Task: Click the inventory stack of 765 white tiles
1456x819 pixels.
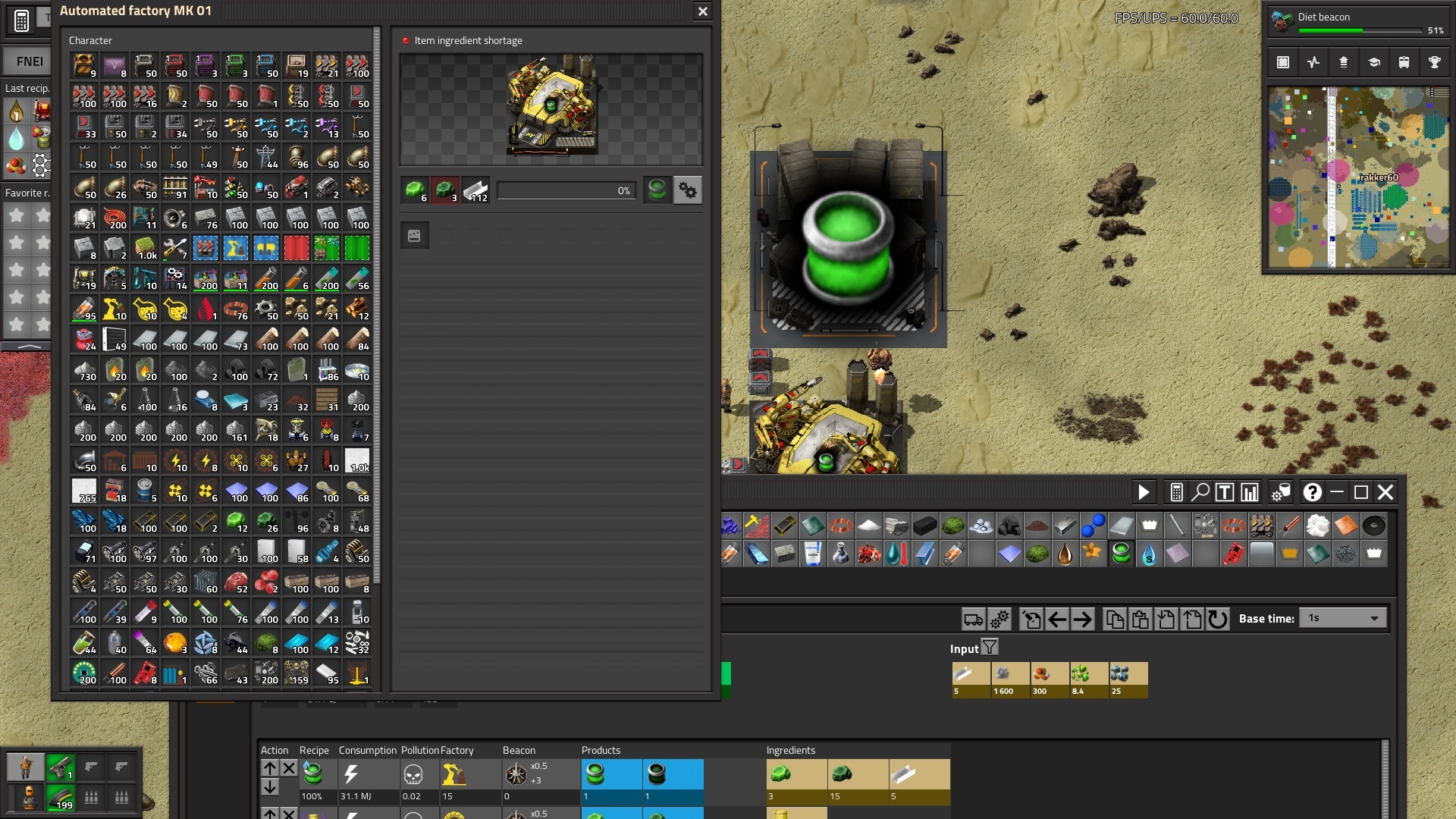Action: coord(84,491)
